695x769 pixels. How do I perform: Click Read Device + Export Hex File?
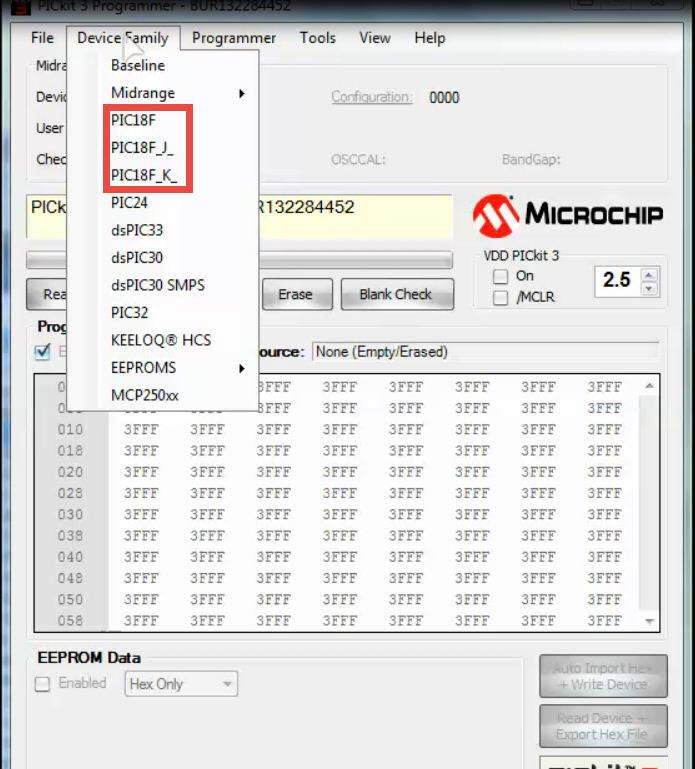coord(603,726)
